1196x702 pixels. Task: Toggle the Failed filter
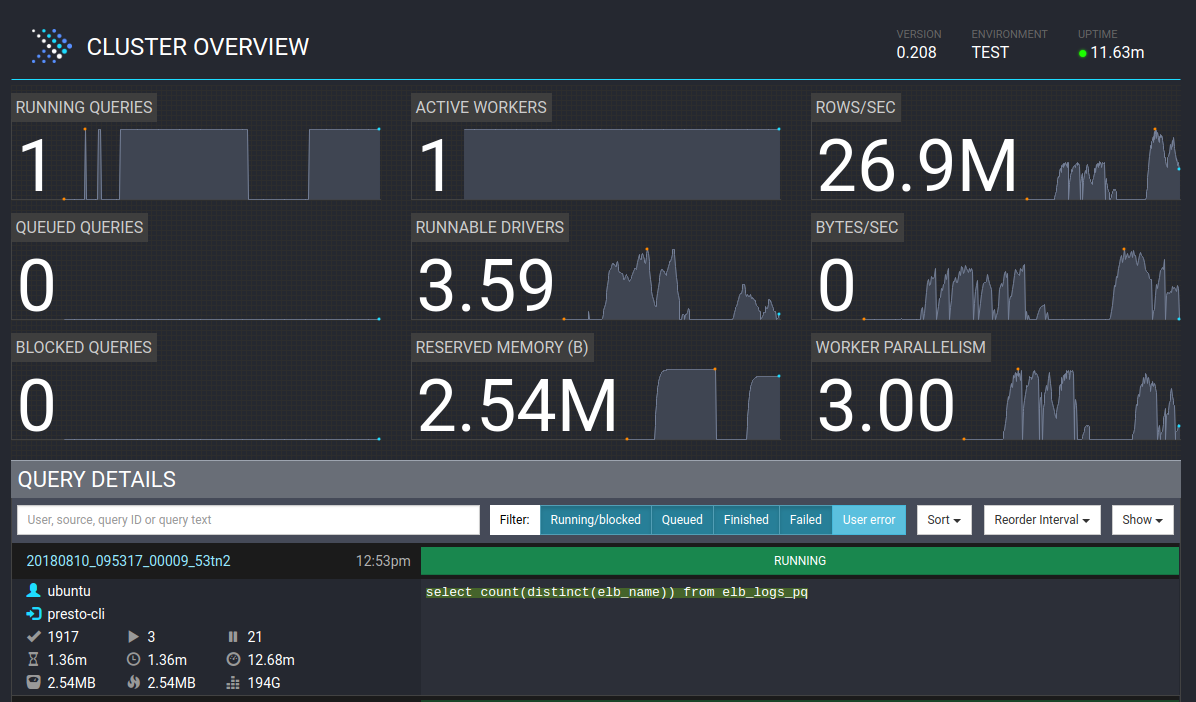click(x=805, y=520)
